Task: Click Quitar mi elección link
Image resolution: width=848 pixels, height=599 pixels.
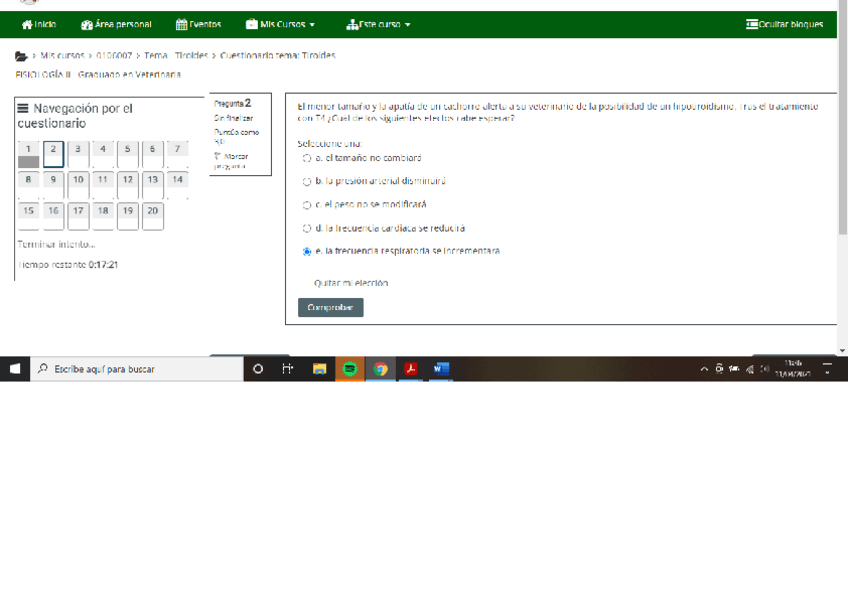Action: [x=351, y=283]
